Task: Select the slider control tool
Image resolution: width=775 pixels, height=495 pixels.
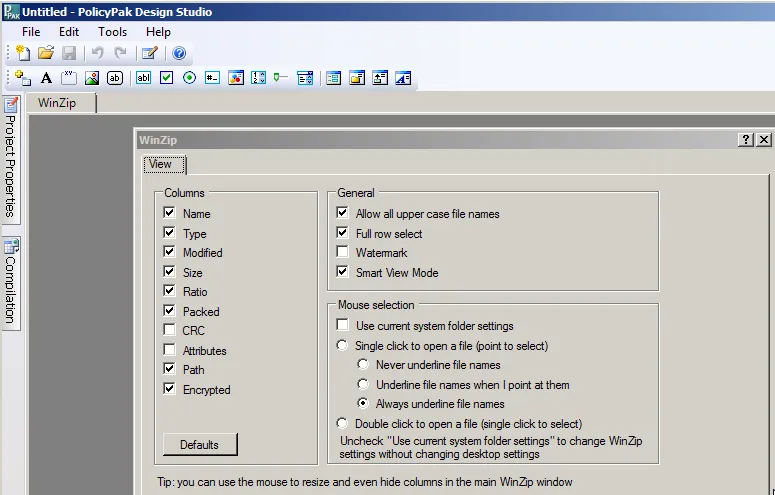Action: click(x=281, y=78)
